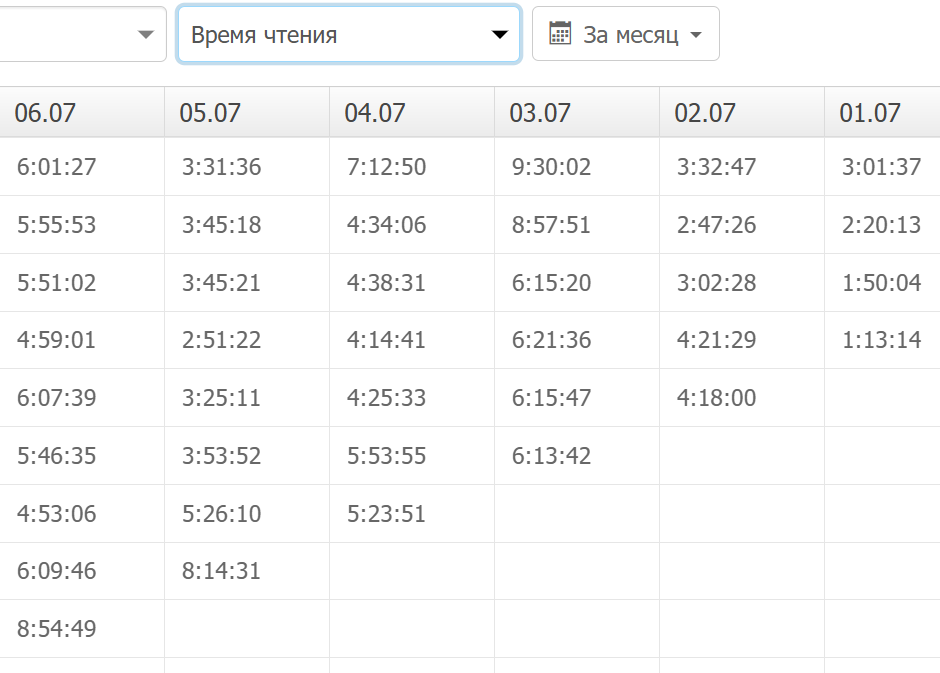This screenshot has height=673, width=940.
Task: Select the 03.07 column header
Action: coord(541,113)
